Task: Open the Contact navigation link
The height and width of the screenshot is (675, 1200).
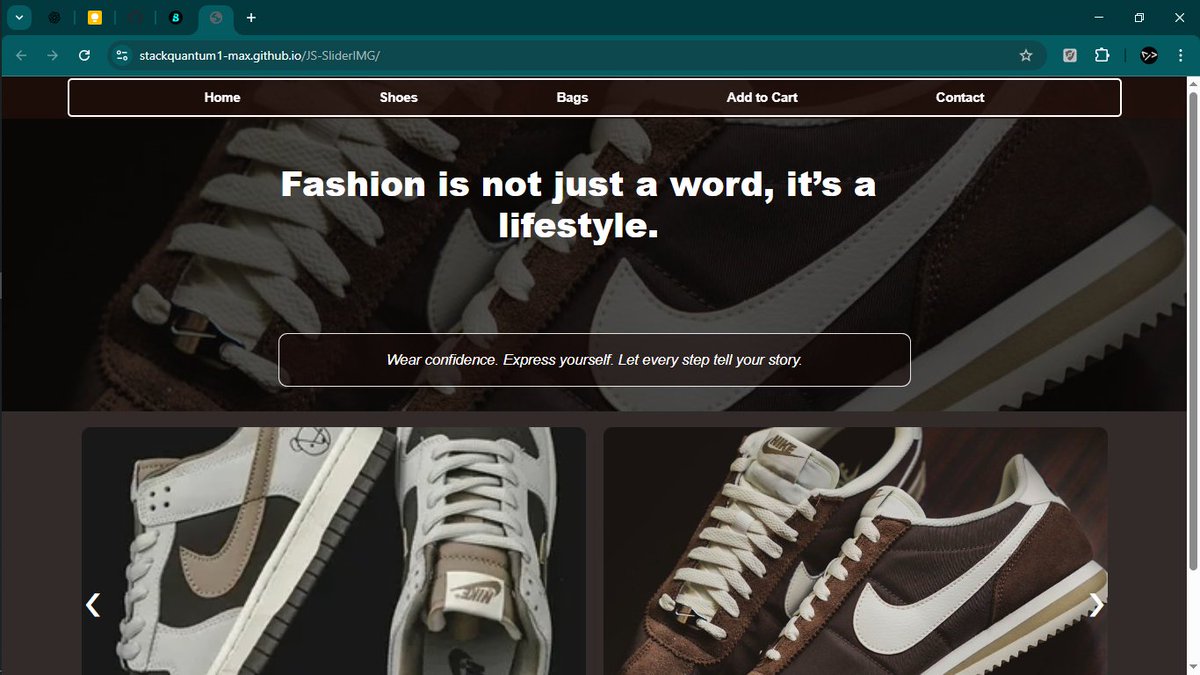Action: point(960,97)
